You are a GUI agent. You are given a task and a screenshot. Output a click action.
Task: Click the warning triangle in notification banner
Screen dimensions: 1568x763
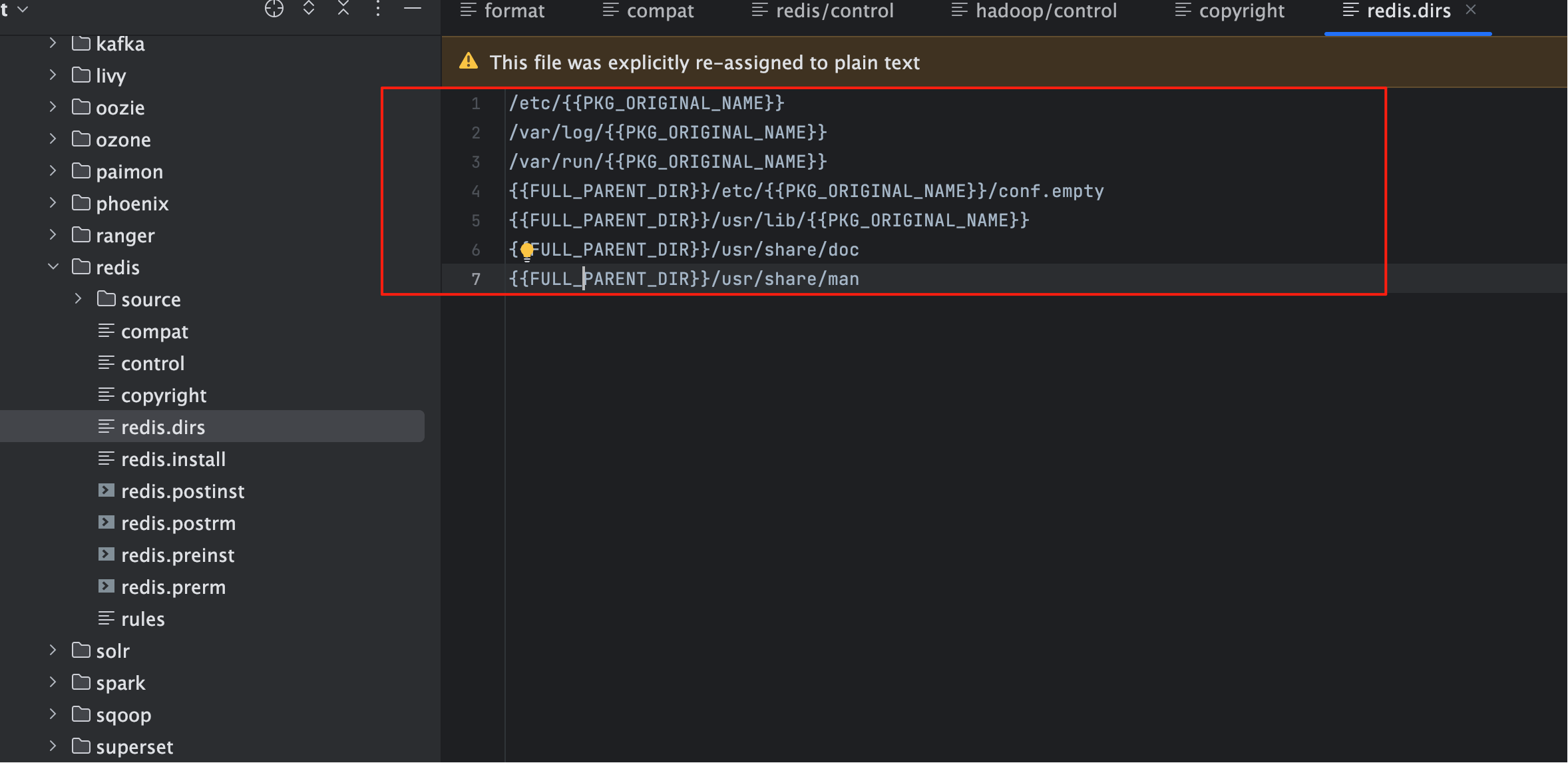point(469,61)
